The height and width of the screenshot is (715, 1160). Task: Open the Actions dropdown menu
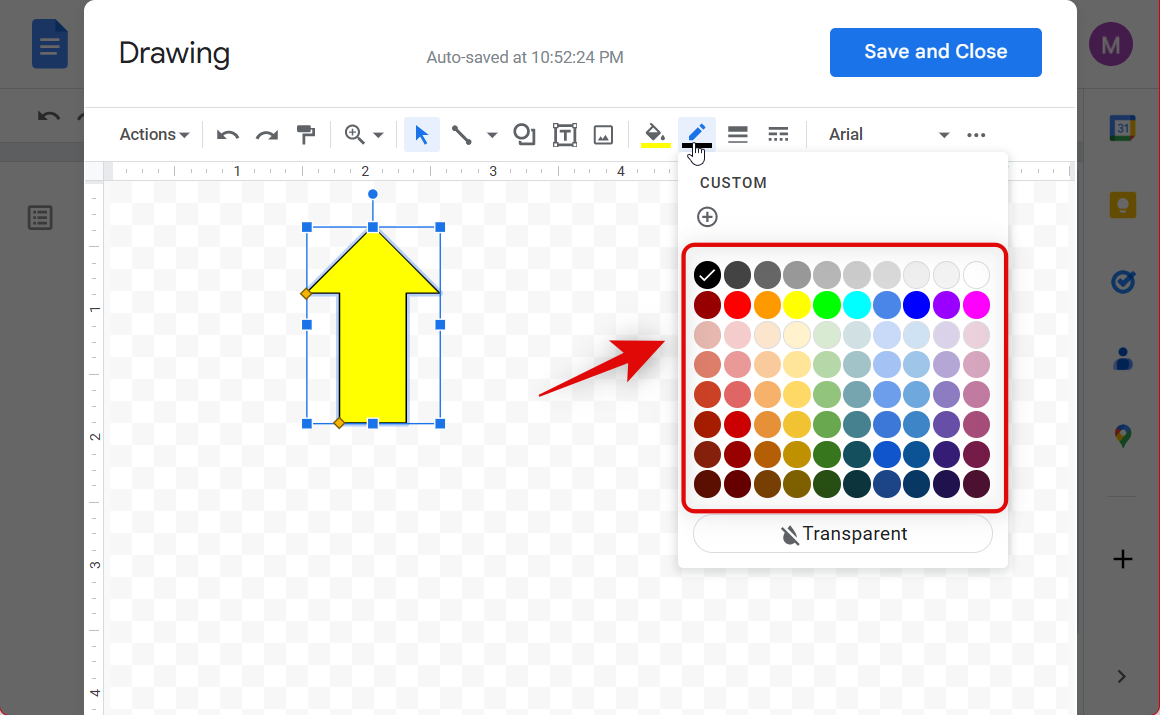tap(155, 135)
